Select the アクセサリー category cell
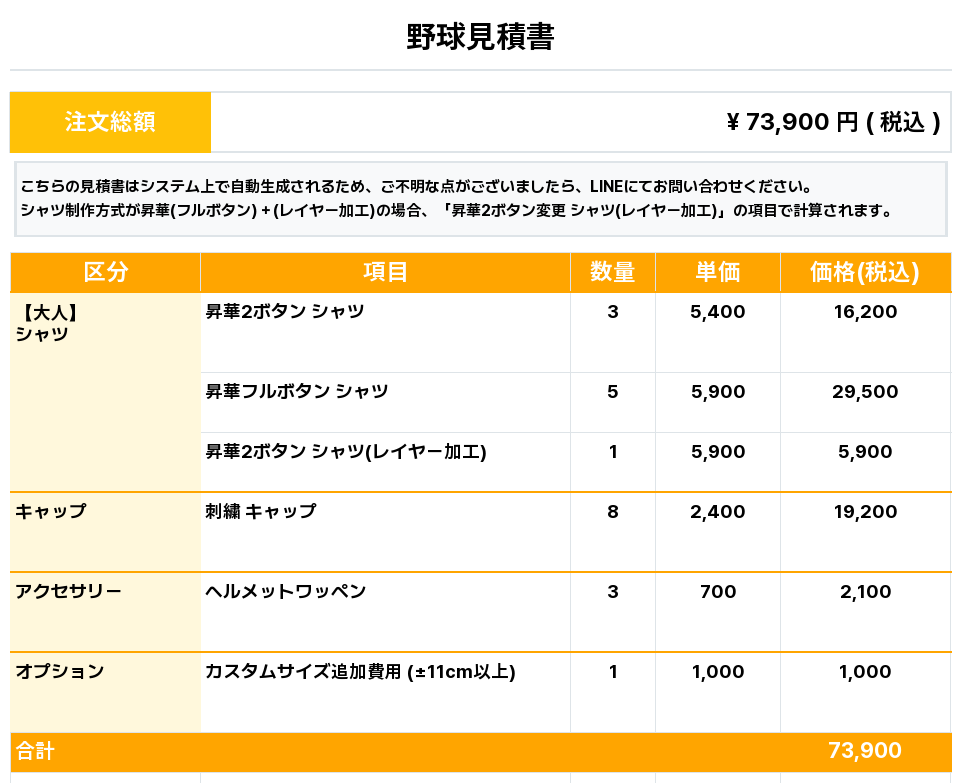 tap(68, 592)
